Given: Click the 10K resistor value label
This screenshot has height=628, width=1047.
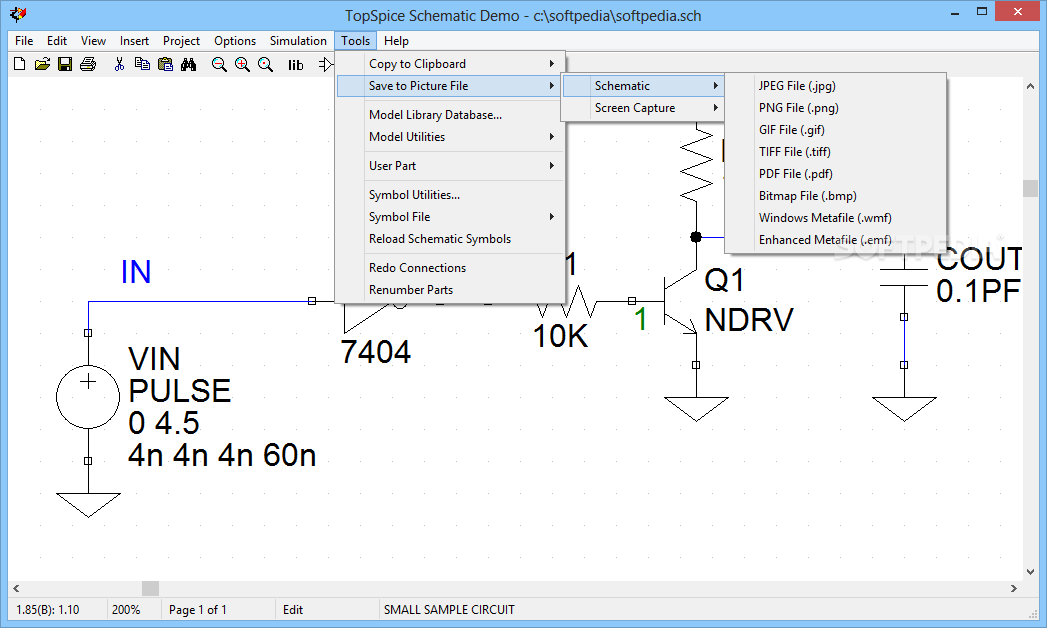Looking at the screenshot, I should [x=561, y=336].
